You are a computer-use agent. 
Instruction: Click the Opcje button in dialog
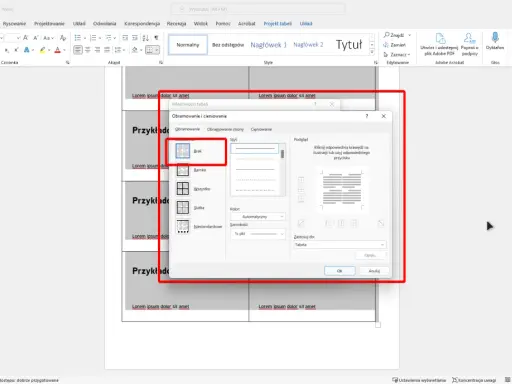[370, 255]
